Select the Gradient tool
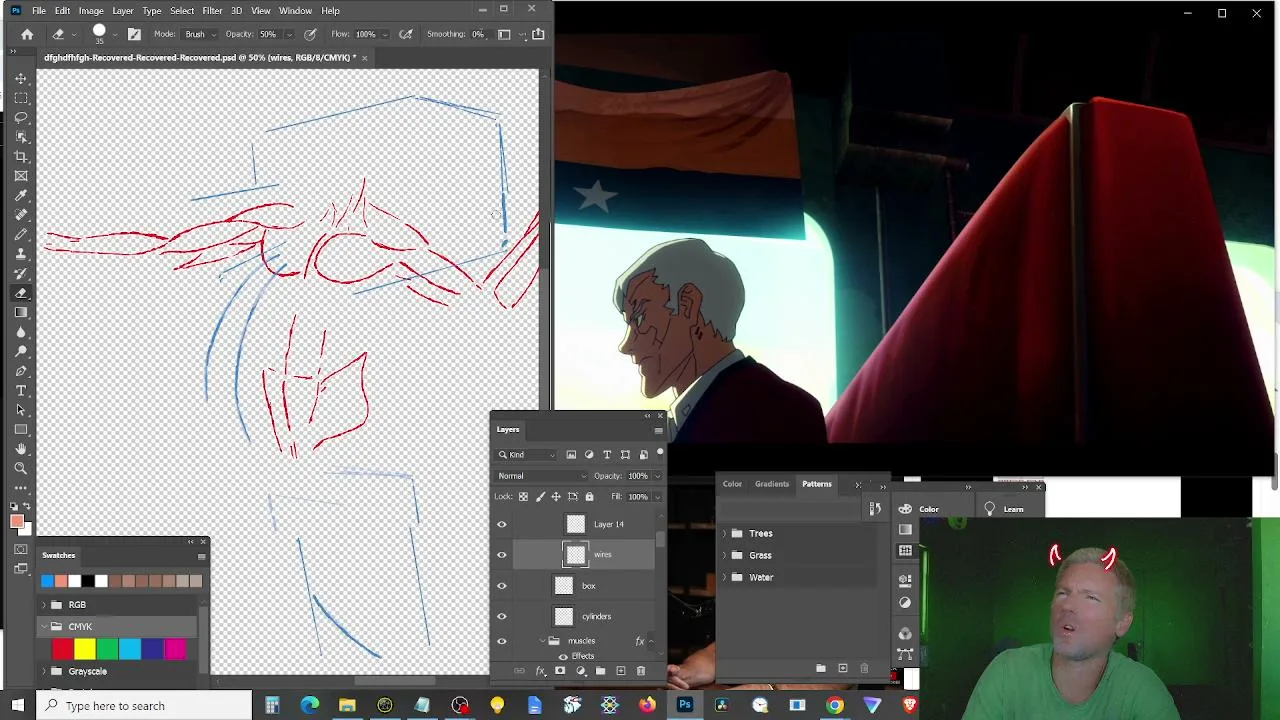Screen dimensions: 1280x720 [x=21, y=312]
